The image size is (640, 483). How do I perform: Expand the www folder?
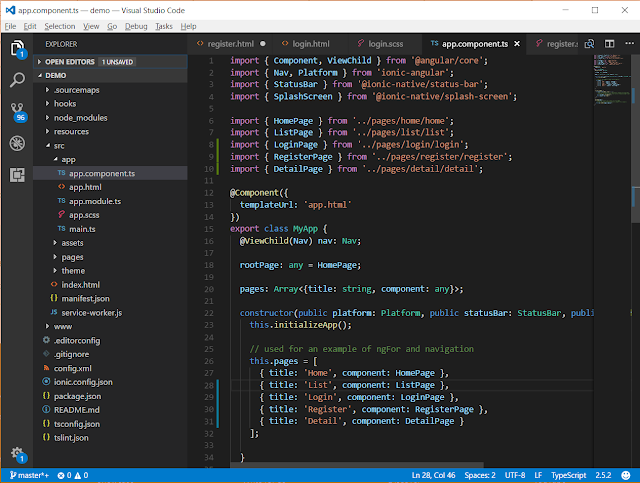pyautogui.click(x=47, y=326)
